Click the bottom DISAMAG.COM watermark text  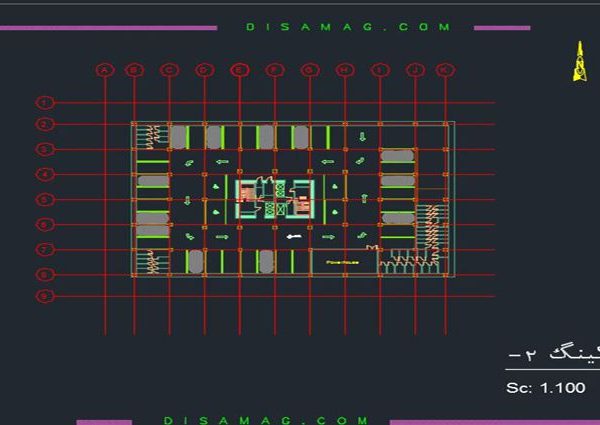point(265,421)
